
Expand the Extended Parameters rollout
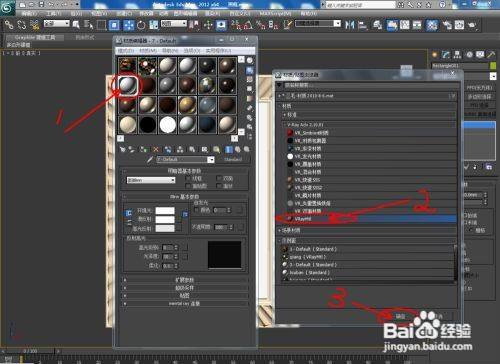tap(184, 280)
